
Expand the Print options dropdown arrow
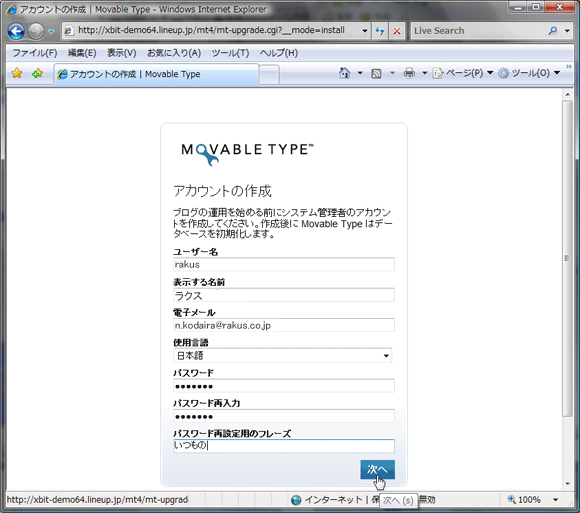click(425, 73)
